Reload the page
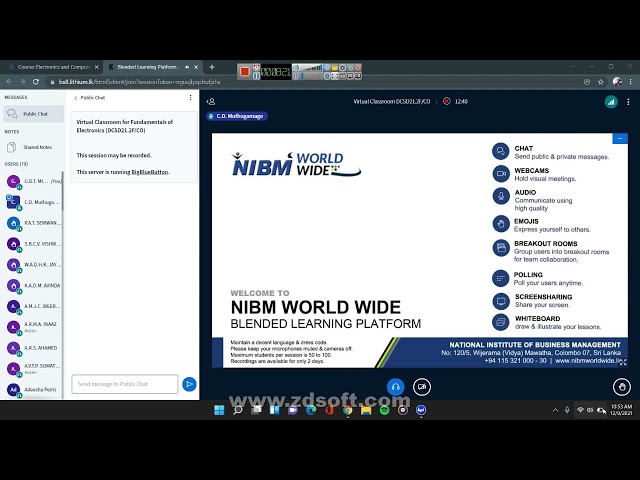Image resolution: width=640 pixels, height=480 pixels. (x=36, y=82)
